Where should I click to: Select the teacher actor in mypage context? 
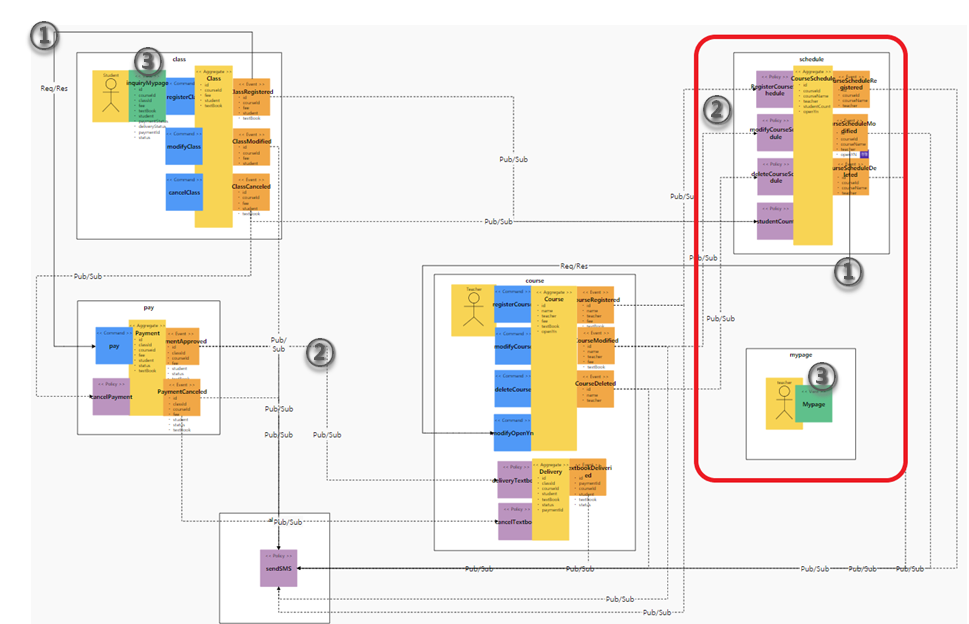(784, 403)
